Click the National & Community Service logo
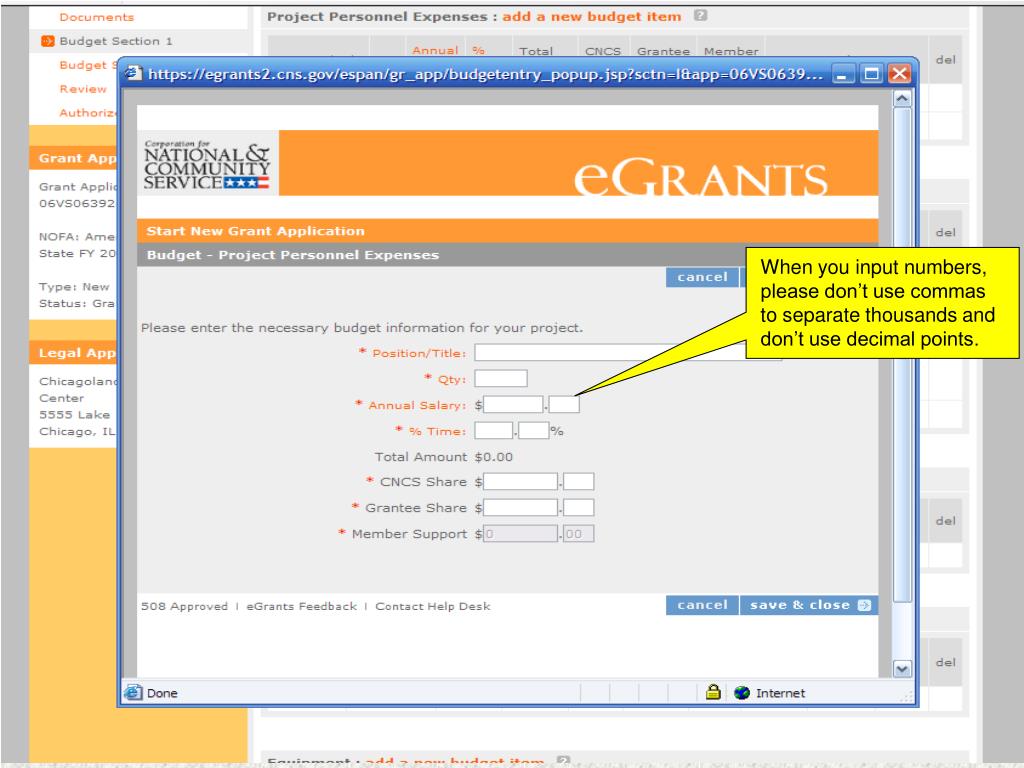Image resolution: width=1024 pixels, height=768 pixels. pyautogui.click(x=206, y=165)
